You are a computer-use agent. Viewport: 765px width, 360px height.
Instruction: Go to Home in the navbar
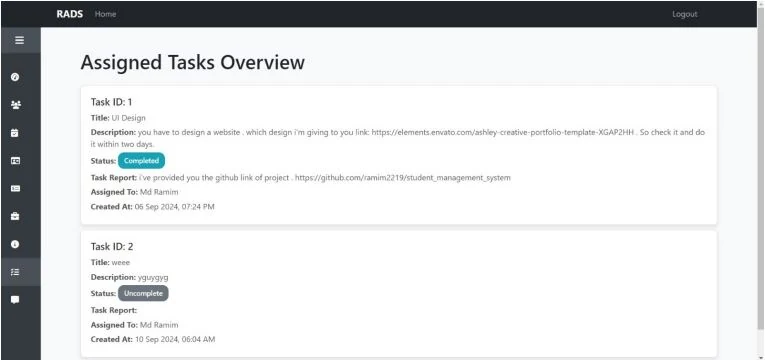point(105,14)
